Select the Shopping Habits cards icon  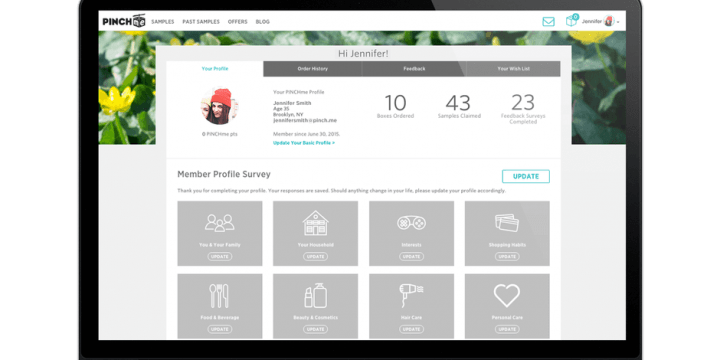pos(507,223)
